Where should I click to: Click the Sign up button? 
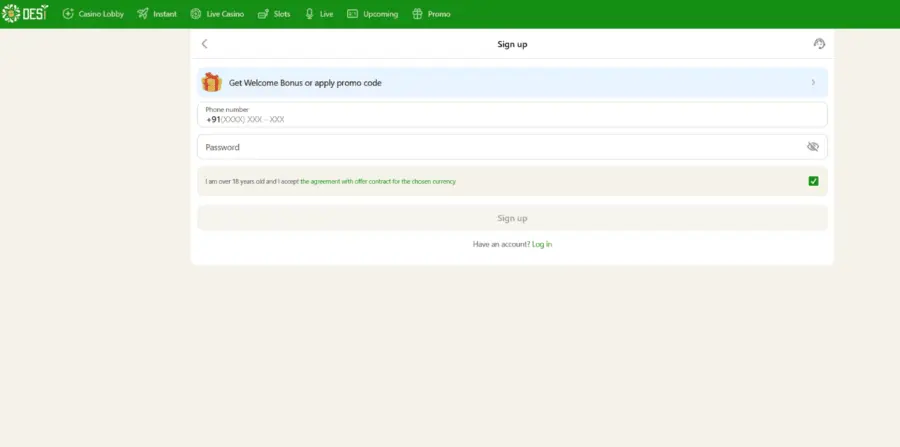coord(513,218)
